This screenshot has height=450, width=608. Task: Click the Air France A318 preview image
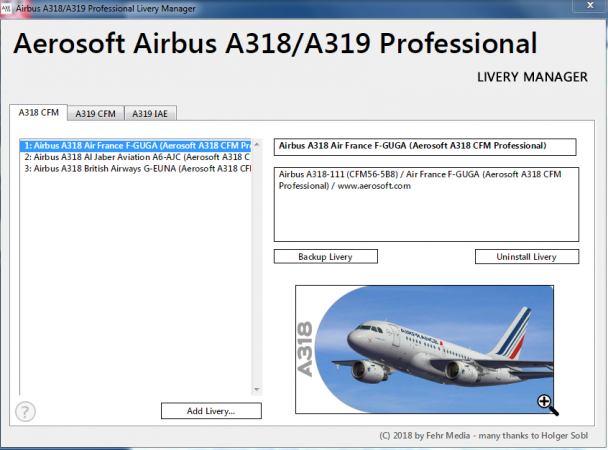coord(424,350)
